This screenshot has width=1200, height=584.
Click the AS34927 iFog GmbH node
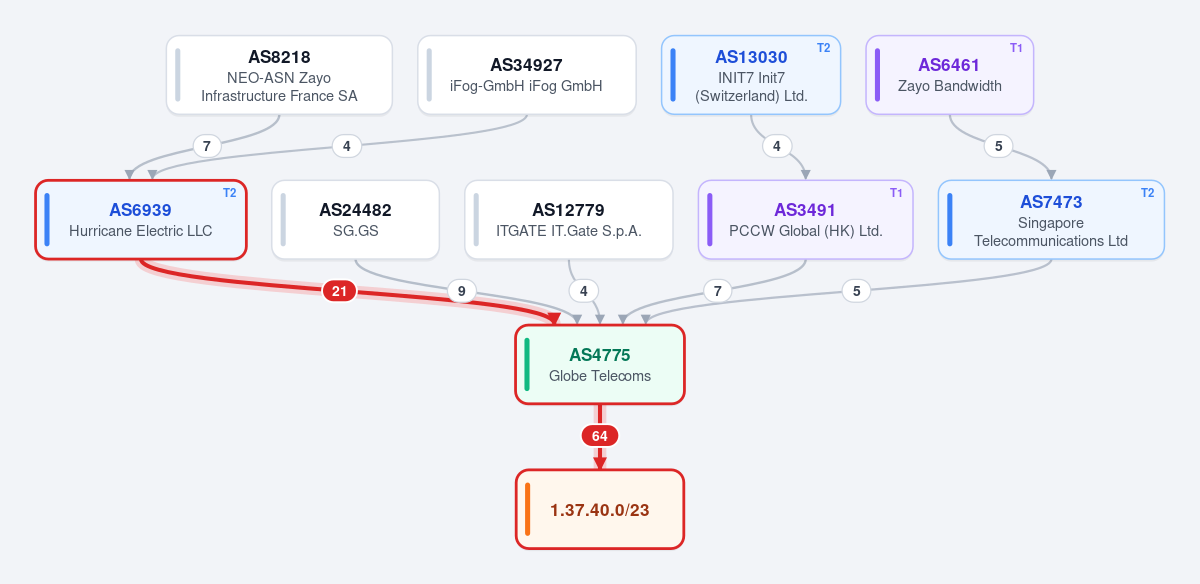tap(527, 76)
